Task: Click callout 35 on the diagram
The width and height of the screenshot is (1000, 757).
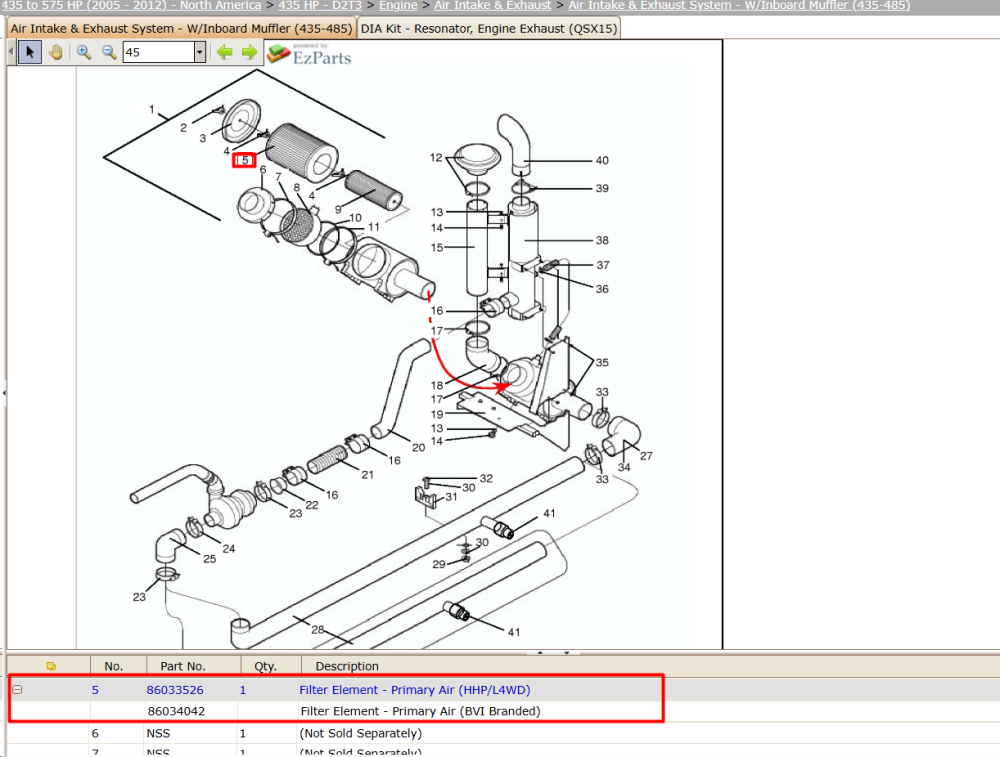Action: coord(602,362)
